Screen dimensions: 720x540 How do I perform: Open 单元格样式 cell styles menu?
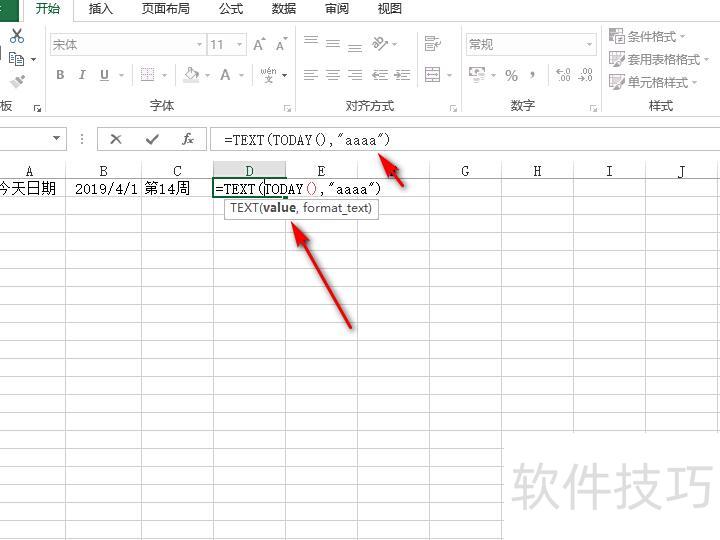click(653, 82)
